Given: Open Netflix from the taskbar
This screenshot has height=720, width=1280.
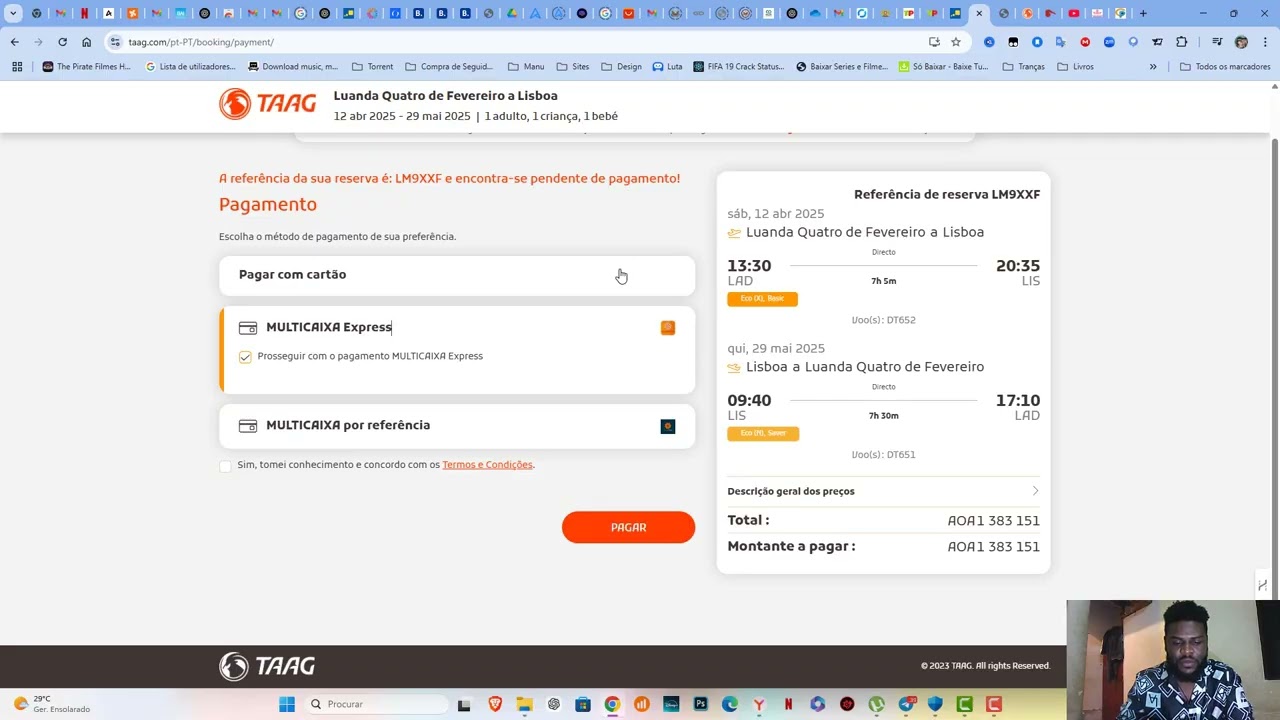Looking at the screenshot, I should tap(788, 704).
